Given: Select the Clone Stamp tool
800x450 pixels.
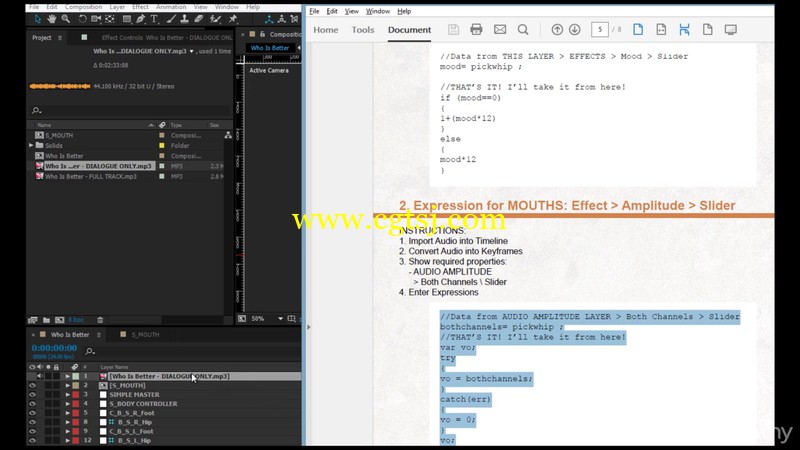Looking at the screenshot, I should tap(184, 19).
